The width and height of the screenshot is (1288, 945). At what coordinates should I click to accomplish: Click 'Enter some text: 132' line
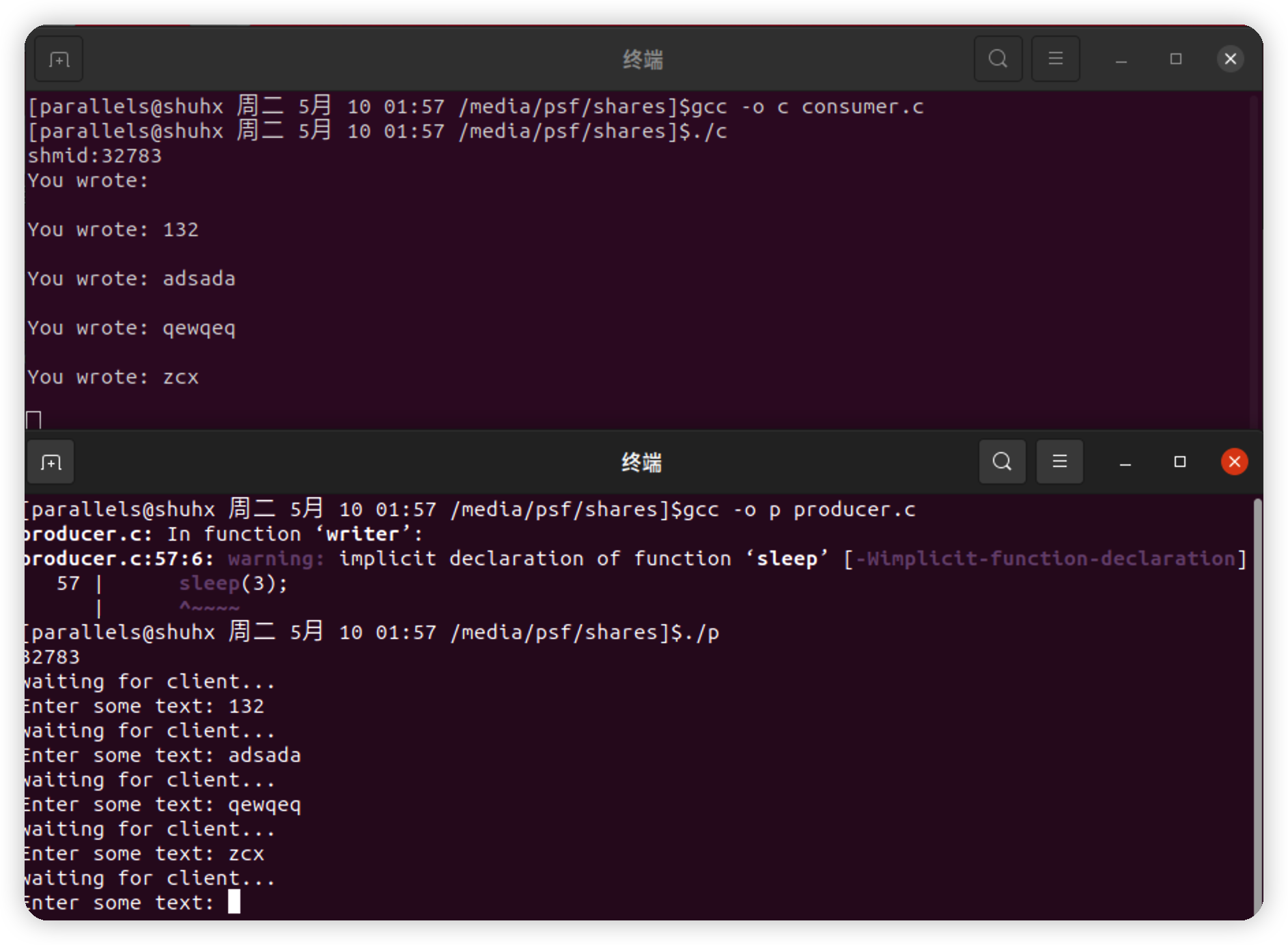pos(144,707)
